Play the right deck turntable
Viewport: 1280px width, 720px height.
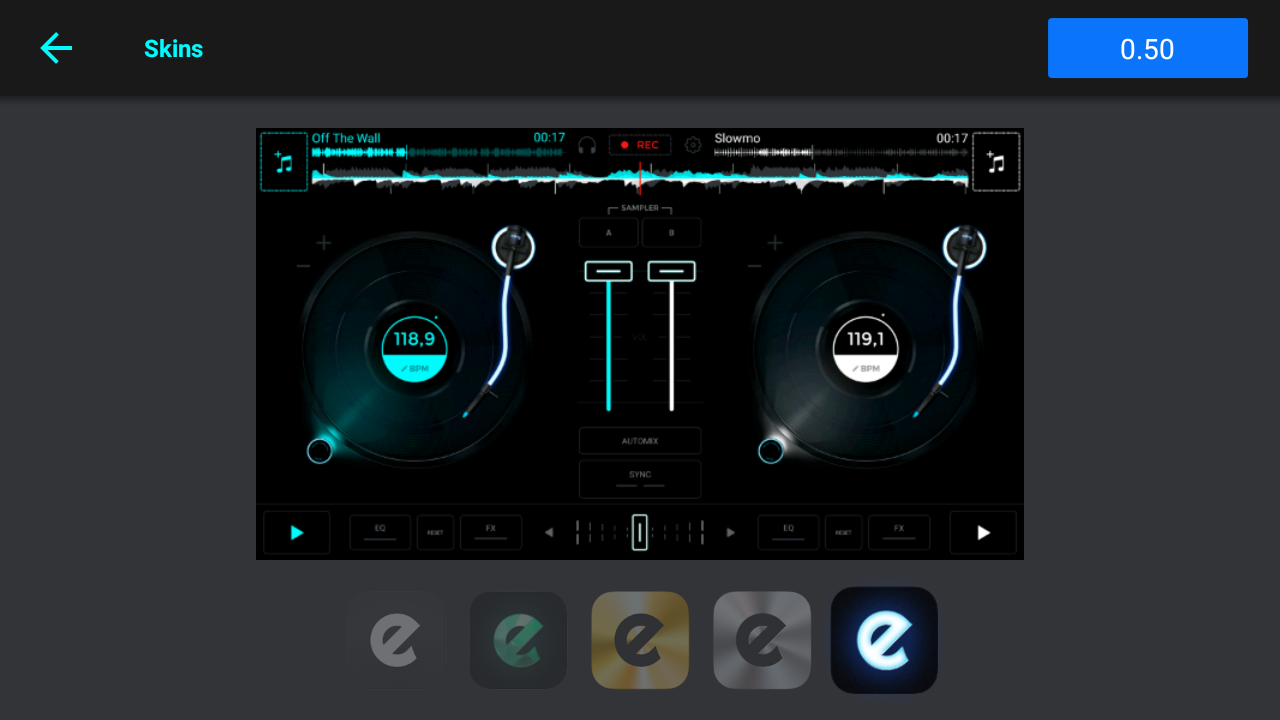click(982, 532)
